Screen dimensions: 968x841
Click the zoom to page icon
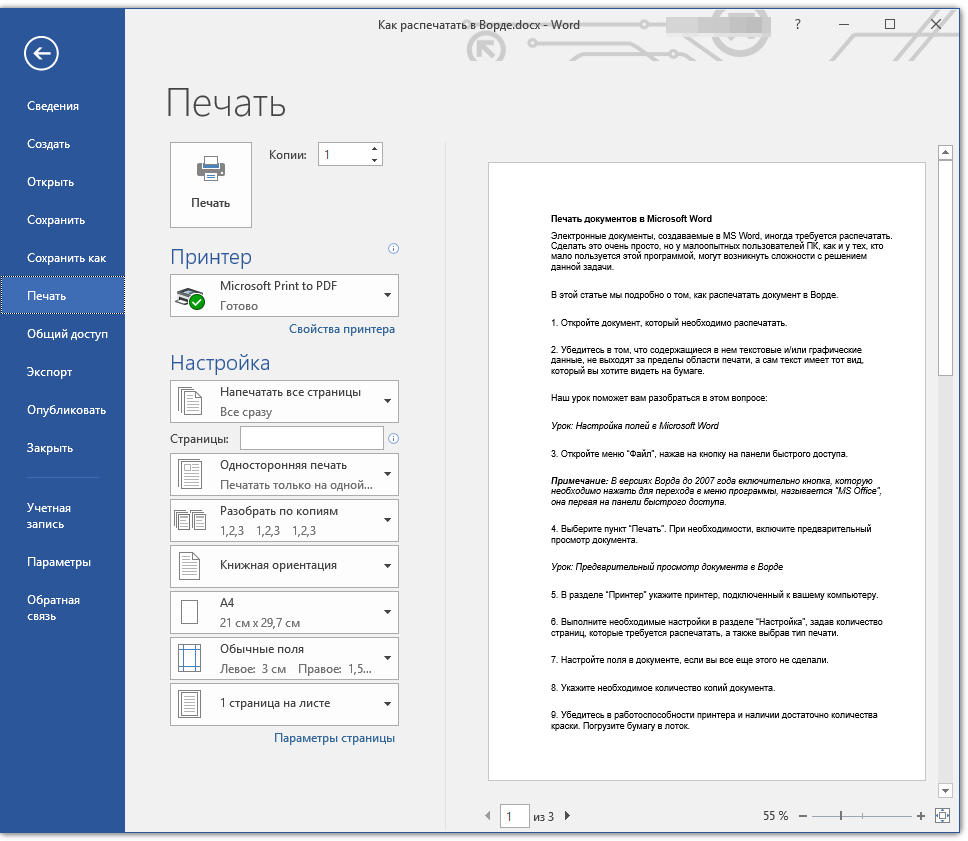point(942,816)
